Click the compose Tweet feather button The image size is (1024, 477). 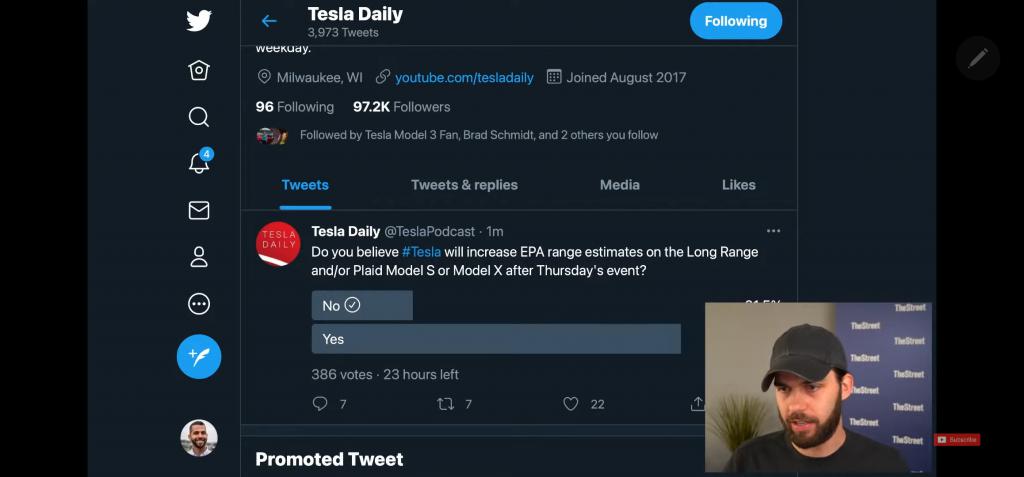[199, 356]
